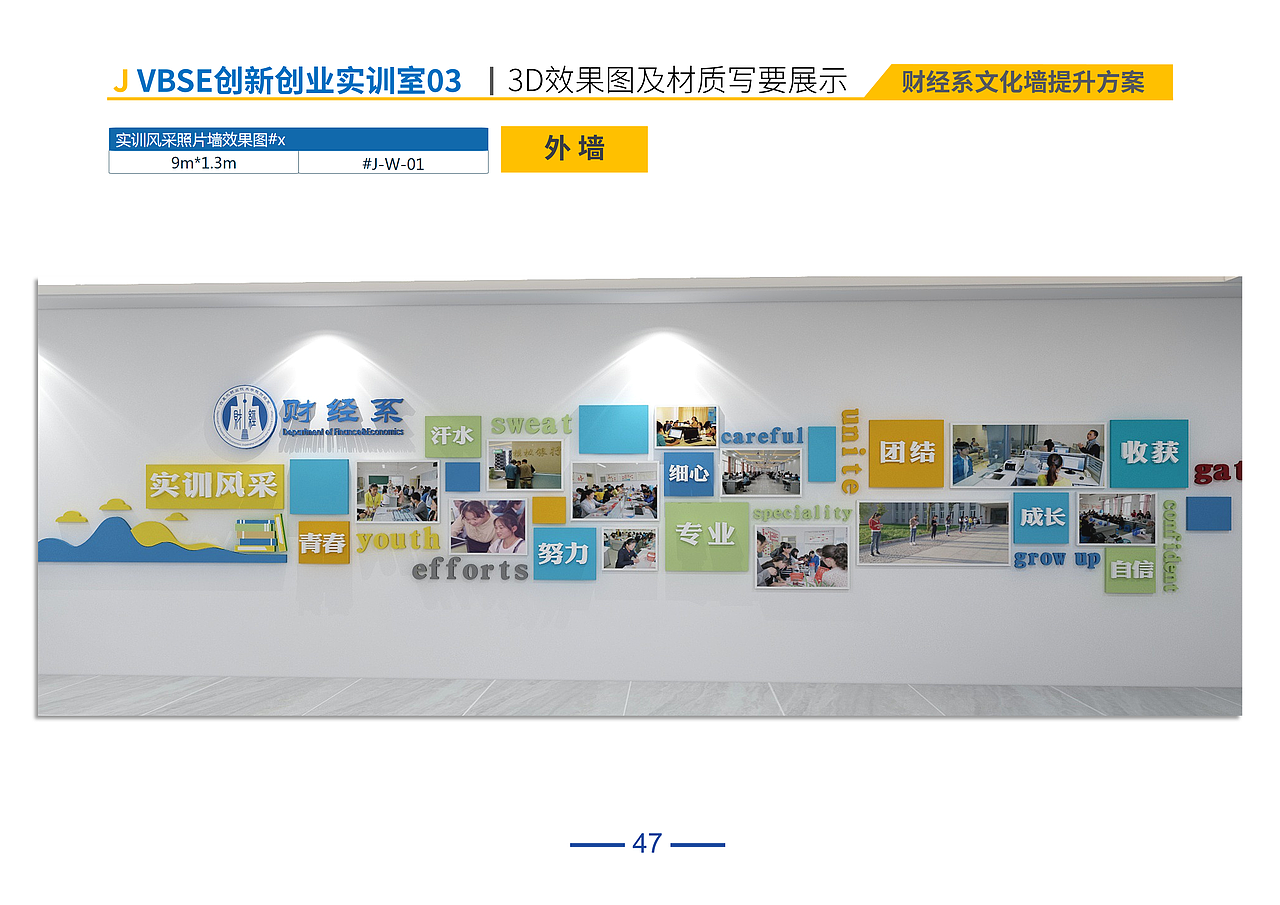Select the green 汗水 block
Screen dimensions: 1280x905
tap(452, 437)
